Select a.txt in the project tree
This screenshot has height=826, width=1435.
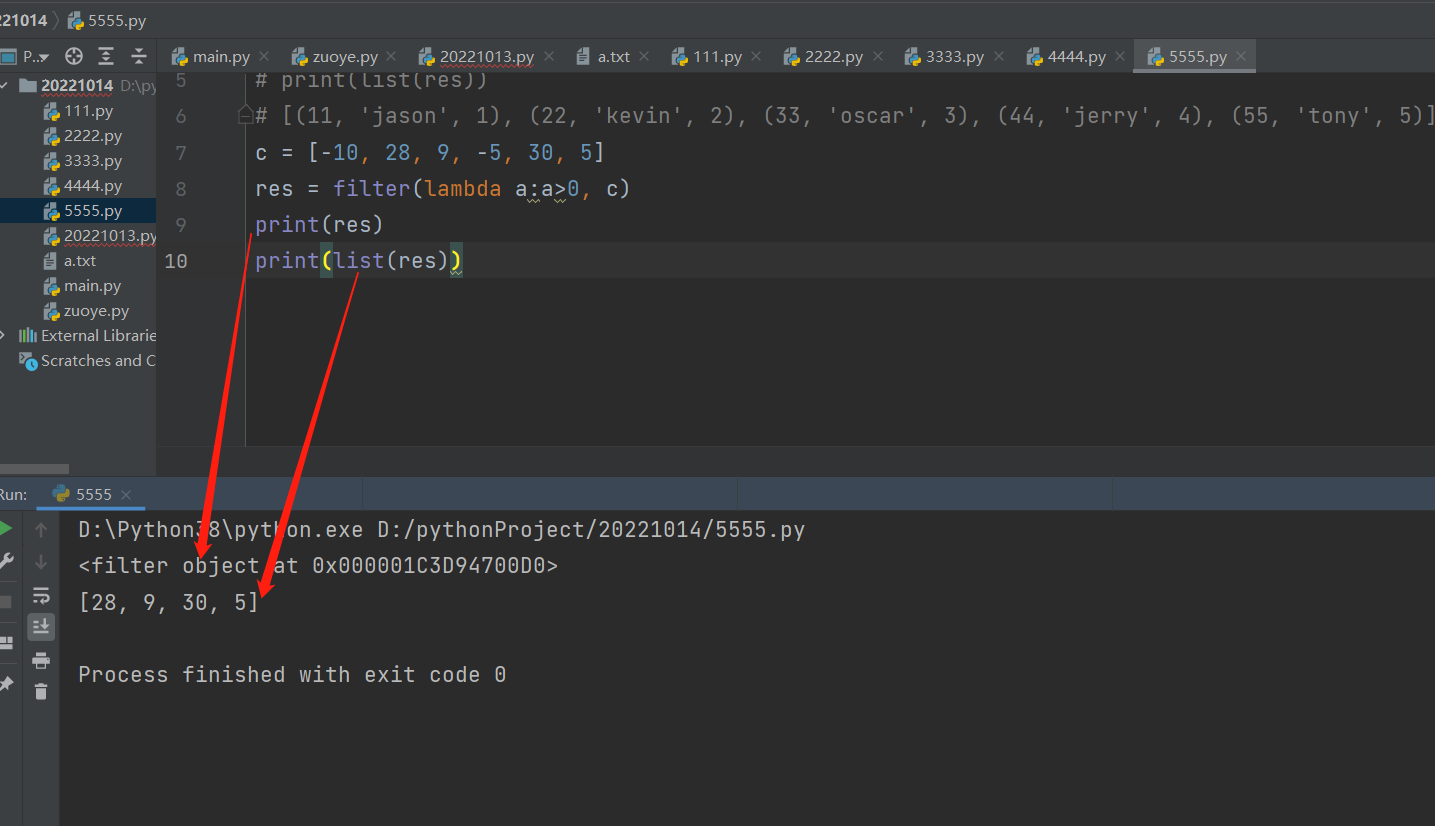click(78, 261)
